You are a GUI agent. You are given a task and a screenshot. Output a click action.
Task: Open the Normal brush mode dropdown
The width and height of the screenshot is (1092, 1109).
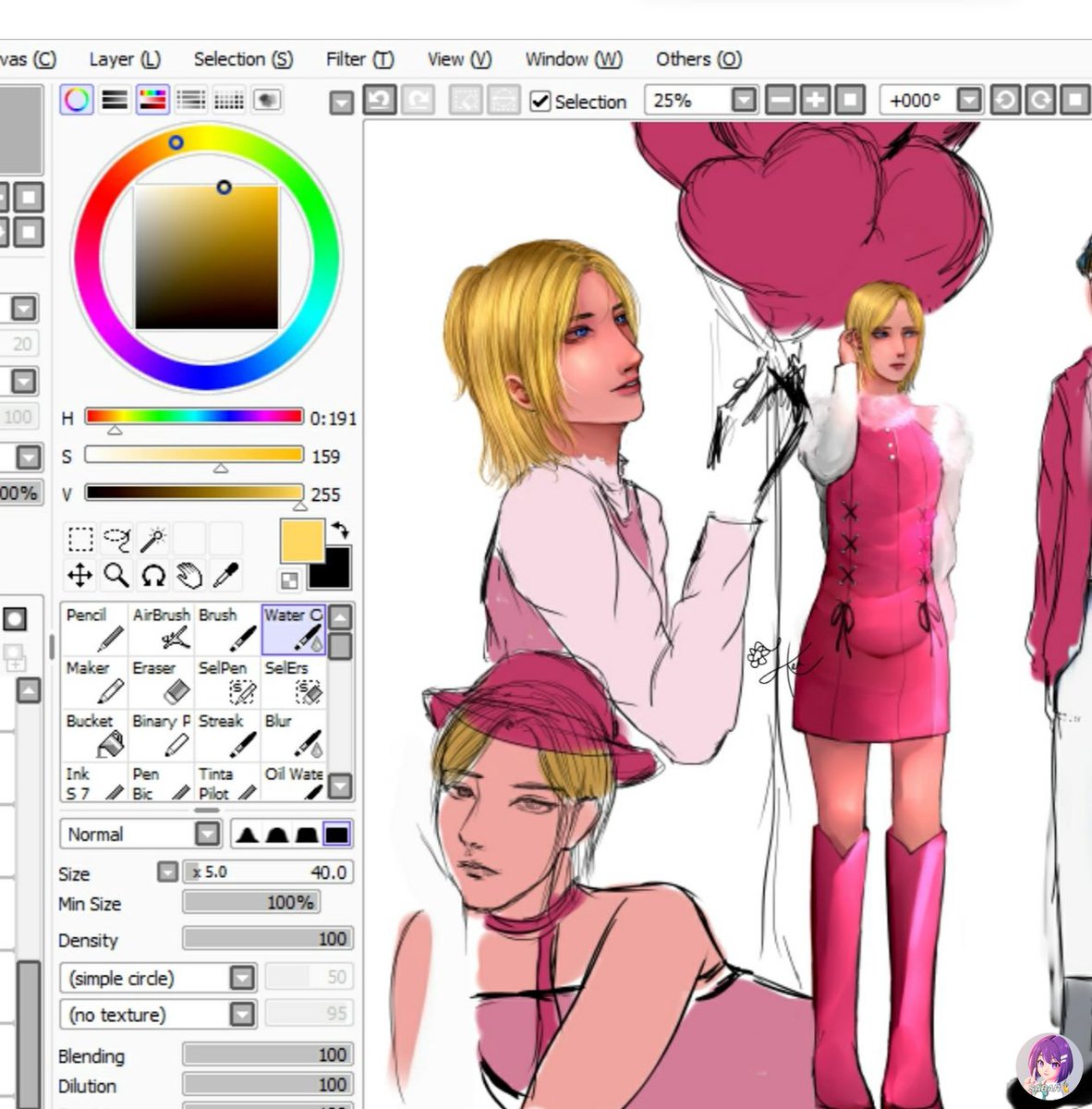tap(208, 835)
